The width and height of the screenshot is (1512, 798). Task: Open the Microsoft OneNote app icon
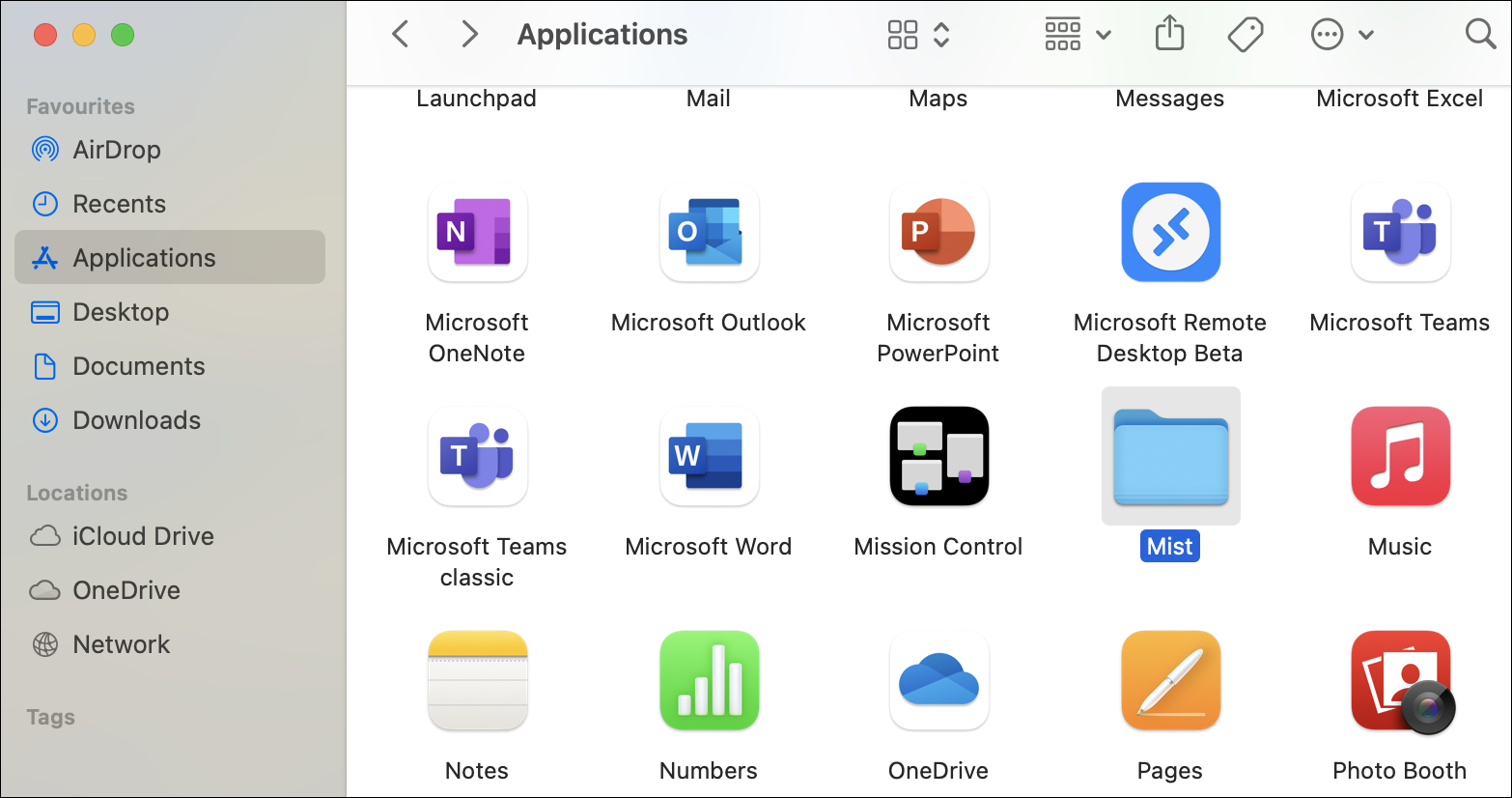[x=477, y=233]
